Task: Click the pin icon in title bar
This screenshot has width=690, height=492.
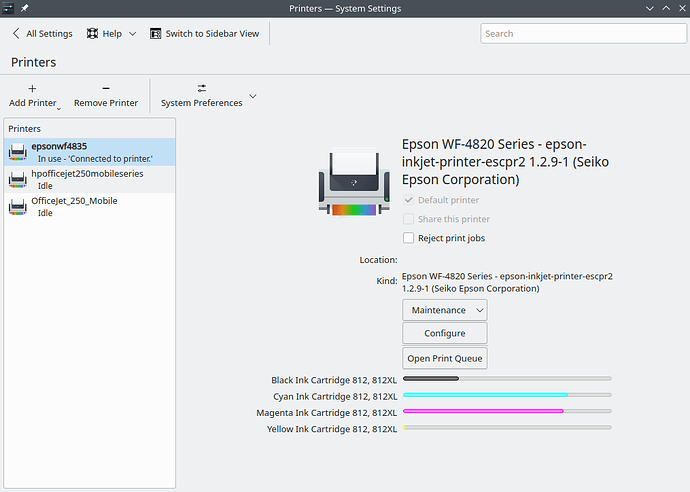Action: [x=26, y=9]
